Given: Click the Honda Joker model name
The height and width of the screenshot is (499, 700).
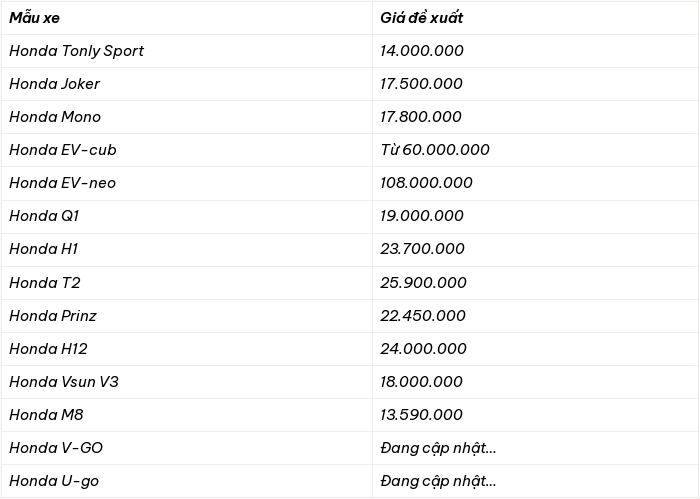Looking at the screenshot, I should pyautogui.click(x=54, y=84).
